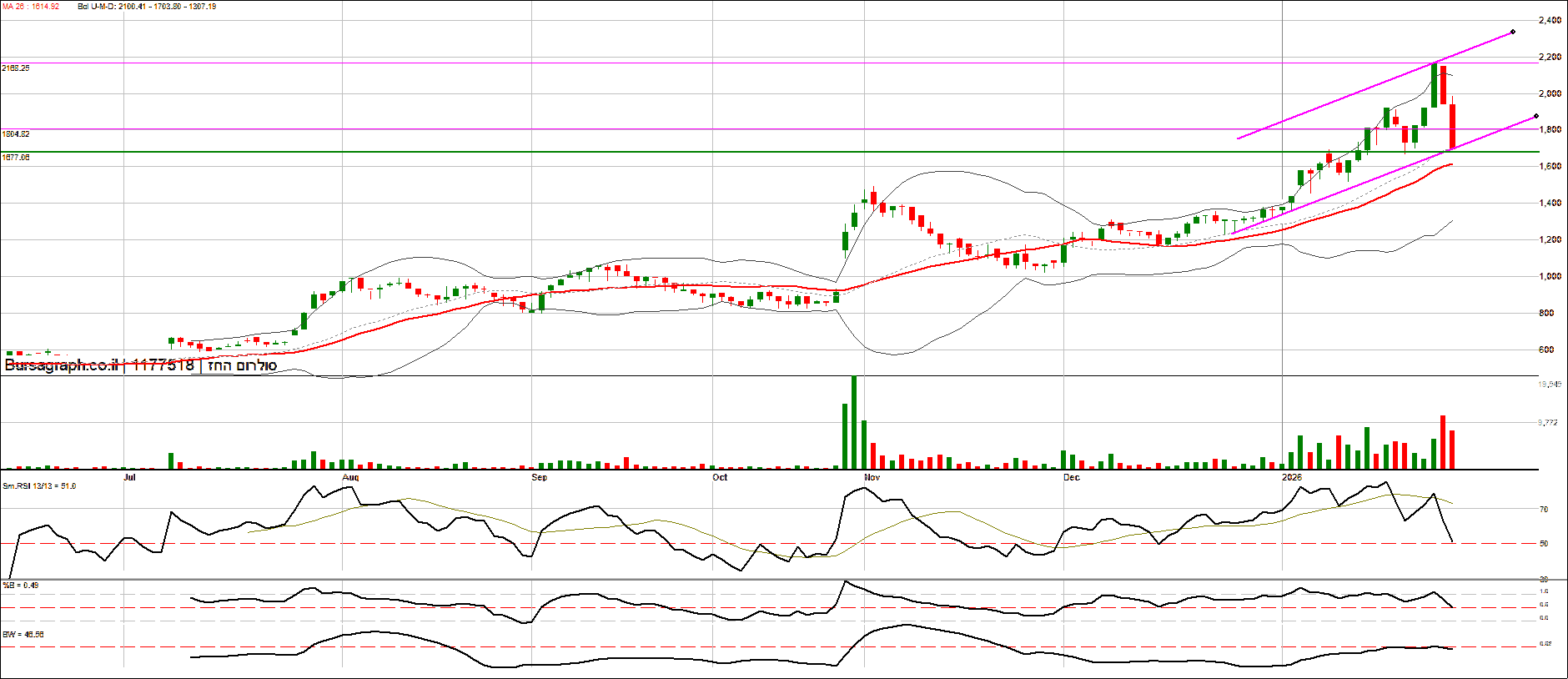Click the %B = 0.49 indicator label
The height and width of the screenshot is (679, 1568).
21,586
